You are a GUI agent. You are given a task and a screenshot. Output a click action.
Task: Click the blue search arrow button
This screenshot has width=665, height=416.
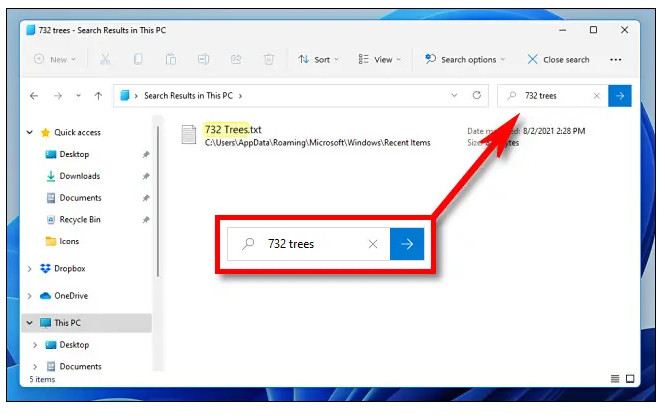click(x=620, y=96)
